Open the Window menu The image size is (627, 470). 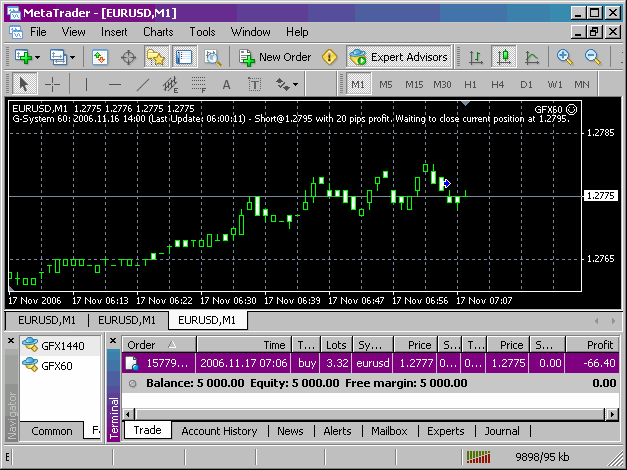[251, 32]
